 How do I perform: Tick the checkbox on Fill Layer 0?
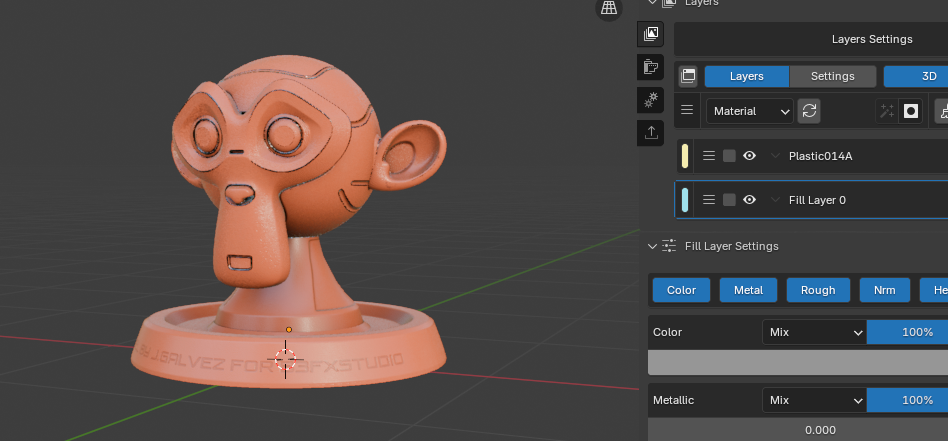[x=729, y=200]
